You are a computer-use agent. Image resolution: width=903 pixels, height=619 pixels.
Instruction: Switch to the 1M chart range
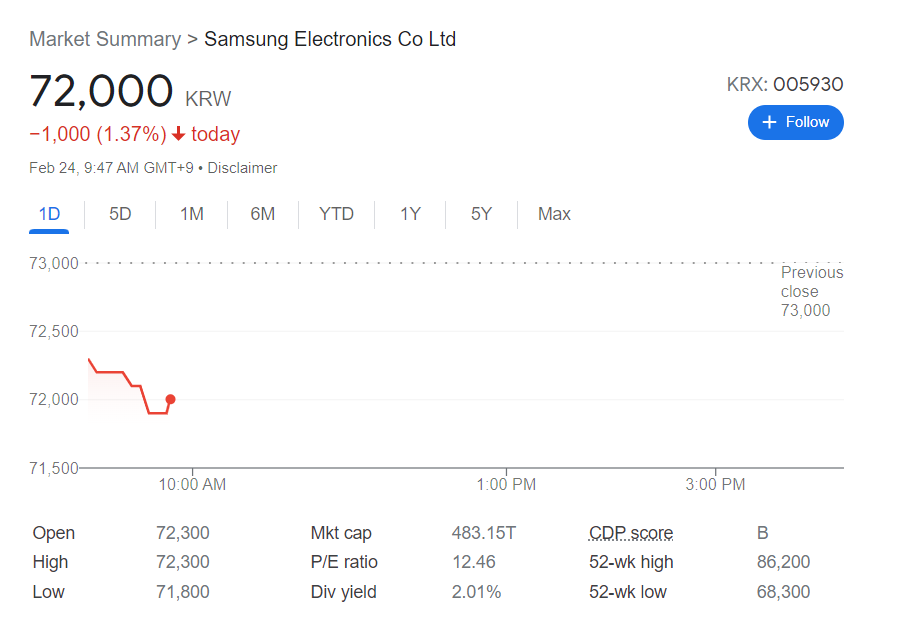192,214
